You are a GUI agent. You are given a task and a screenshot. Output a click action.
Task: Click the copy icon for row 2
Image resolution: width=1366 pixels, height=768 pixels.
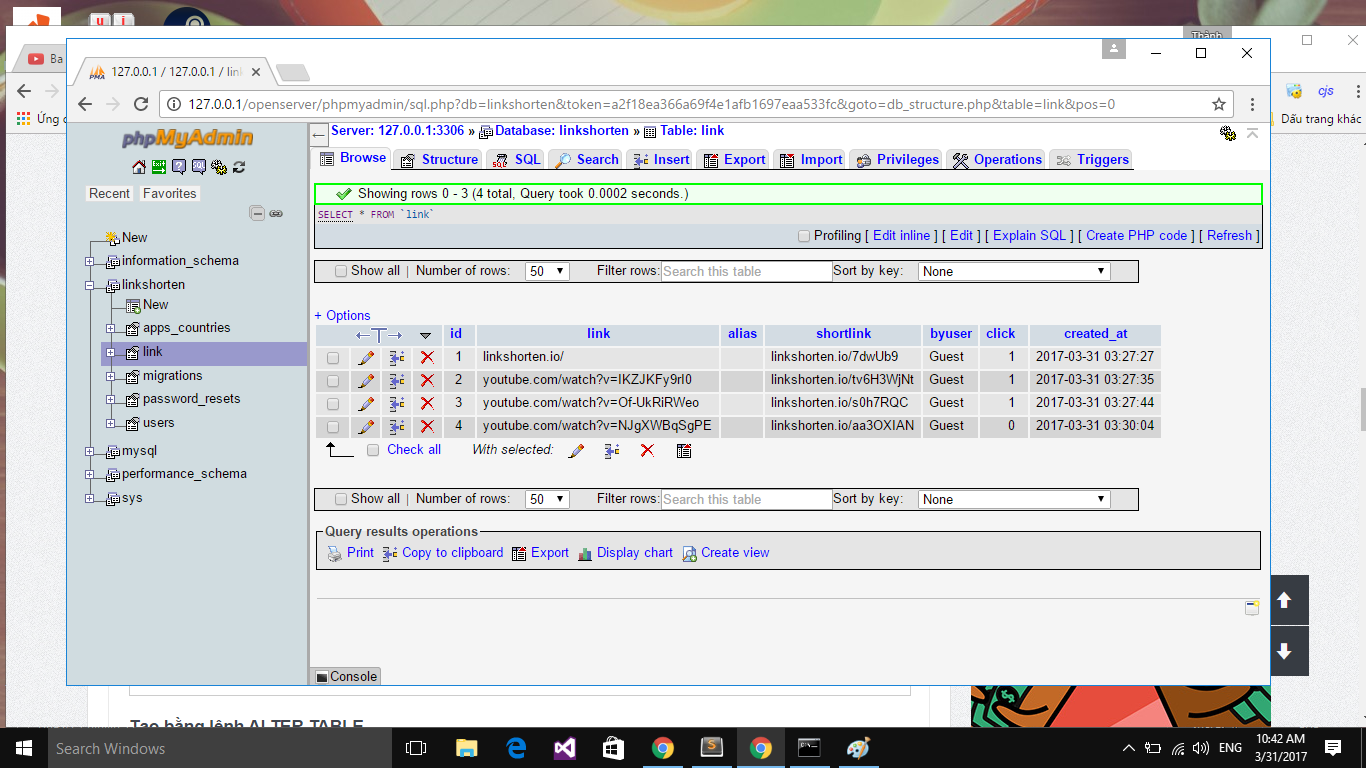coord(397,380)
